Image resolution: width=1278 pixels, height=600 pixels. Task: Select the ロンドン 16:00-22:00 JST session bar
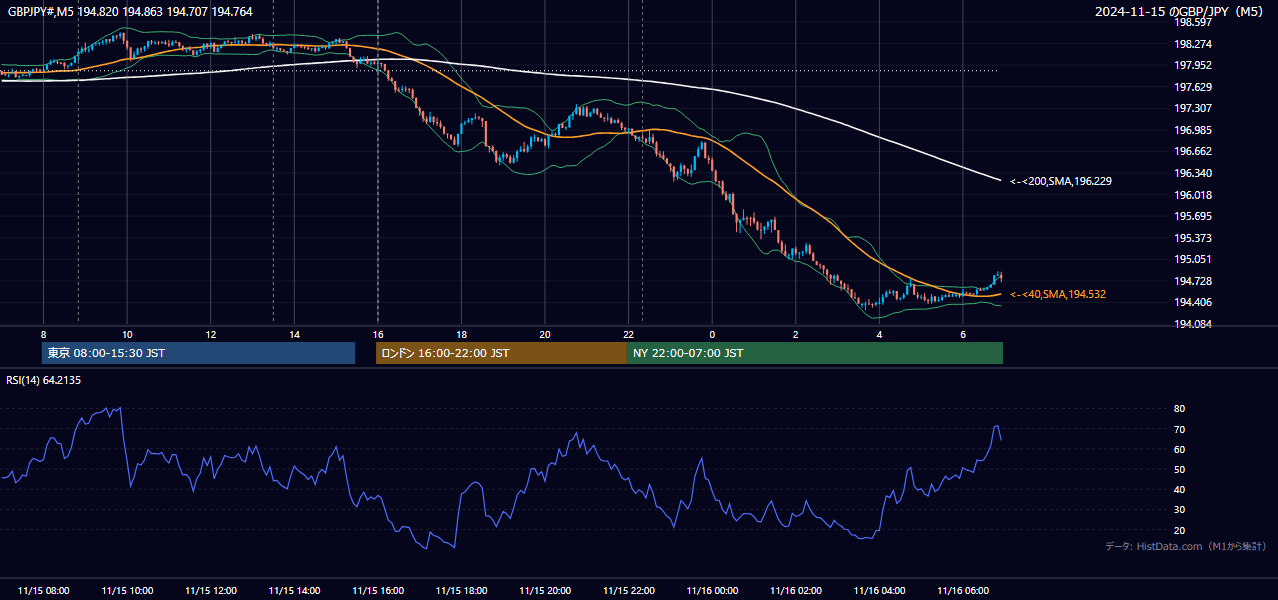pos(501,353)
